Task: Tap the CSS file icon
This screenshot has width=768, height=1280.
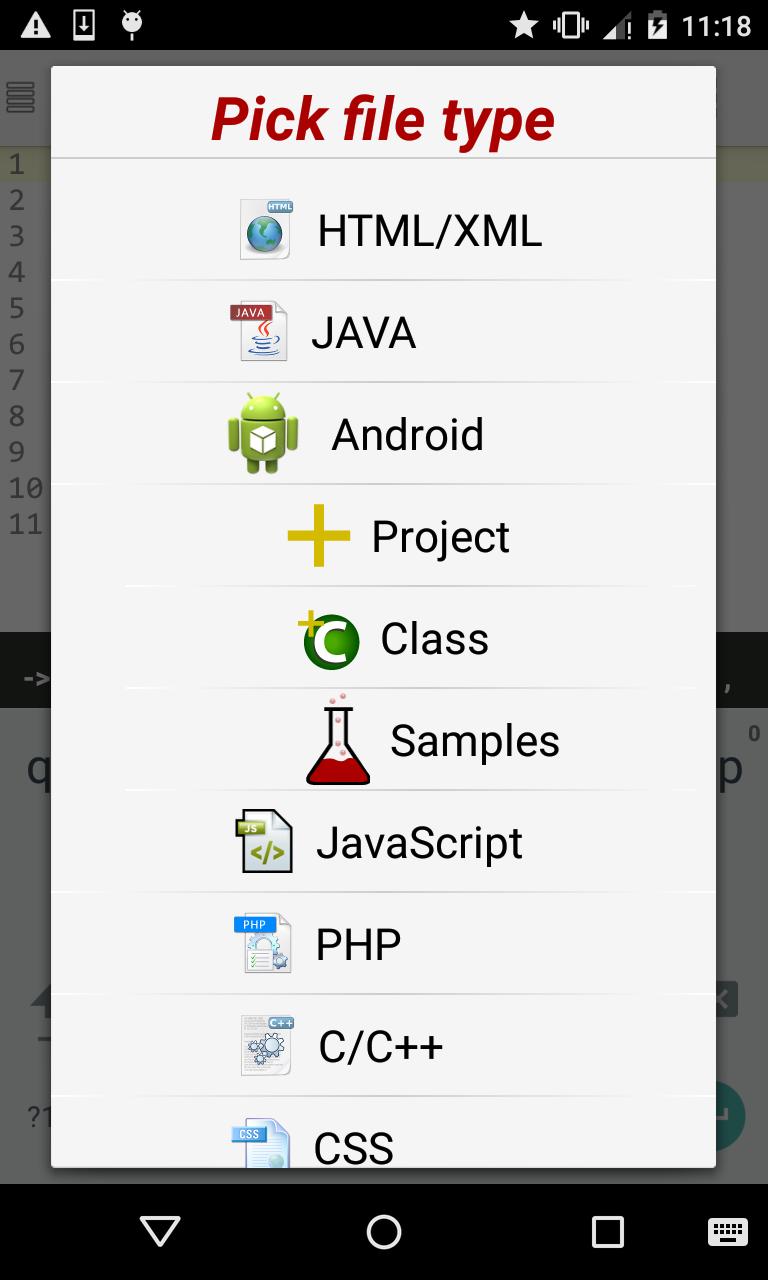Action: point(261,1143)
